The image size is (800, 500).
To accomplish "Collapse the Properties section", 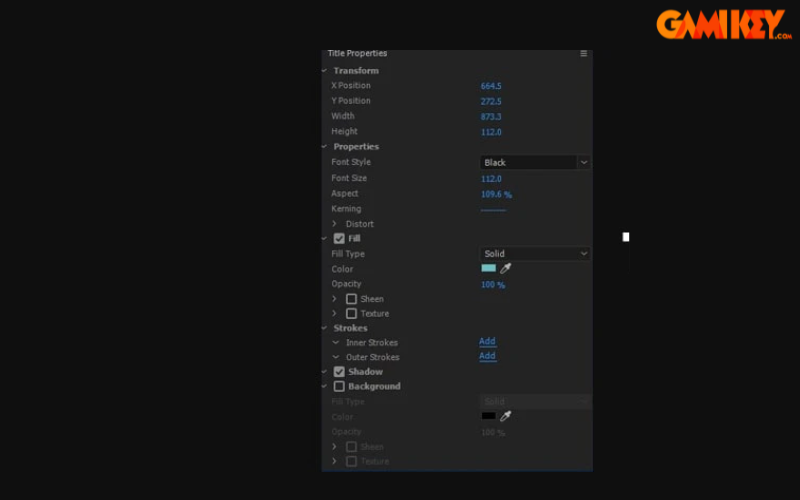I will 324,146.
